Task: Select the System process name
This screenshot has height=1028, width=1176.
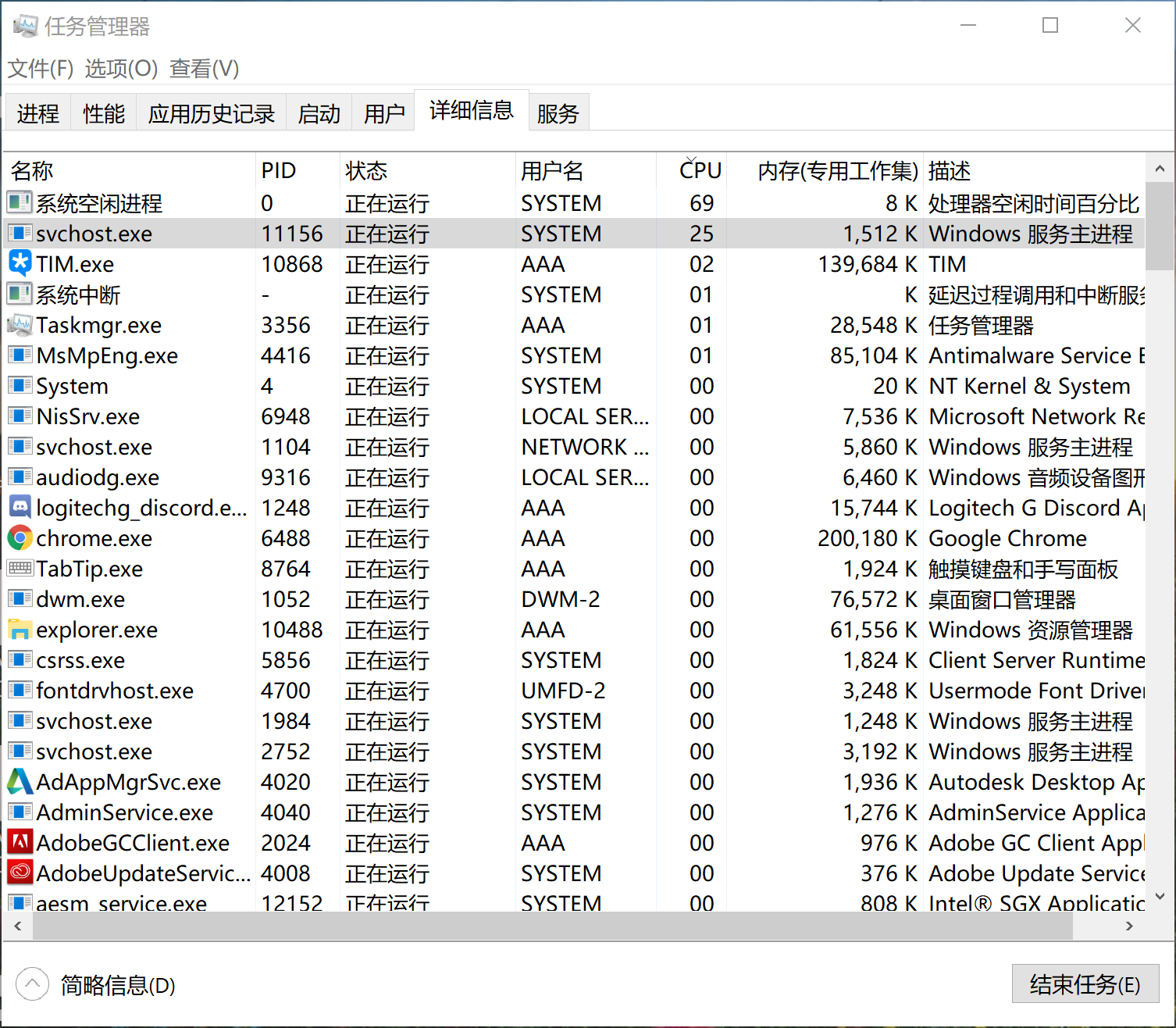Action: 73,385
